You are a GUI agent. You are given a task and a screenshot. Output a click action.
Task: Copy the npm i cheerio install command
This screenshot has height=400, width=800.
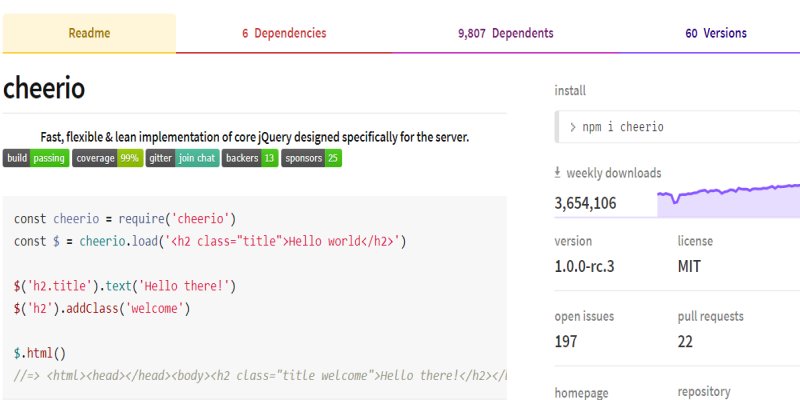coord(677,127)
